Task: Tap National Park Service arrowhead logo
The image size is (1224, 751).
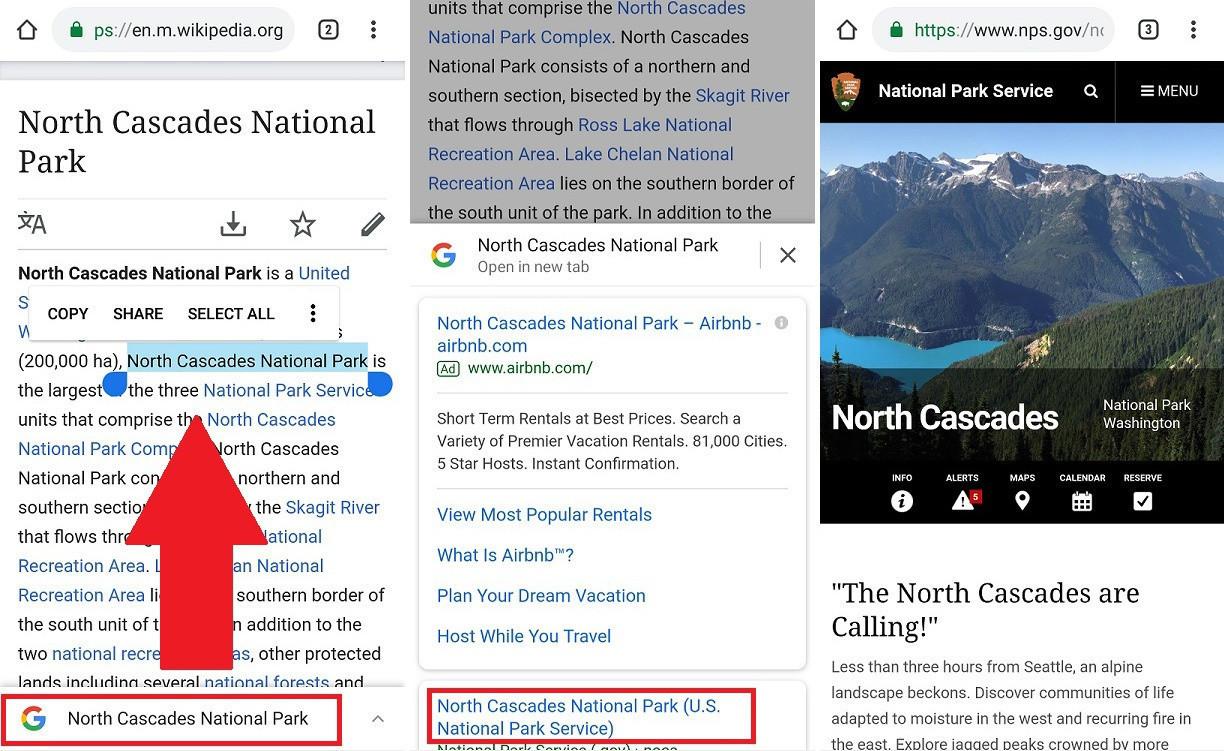Action: [845, 91]
